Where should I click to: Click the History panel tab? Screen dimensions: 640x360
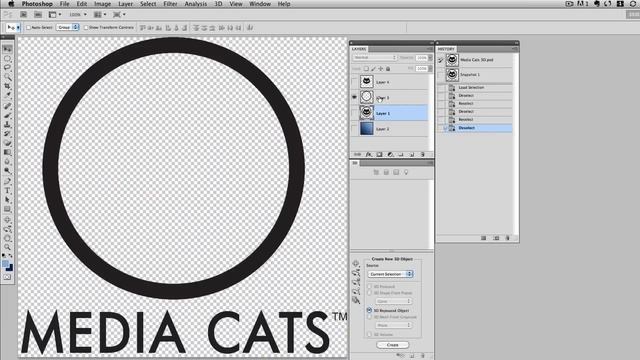click(x=446, y=49)
